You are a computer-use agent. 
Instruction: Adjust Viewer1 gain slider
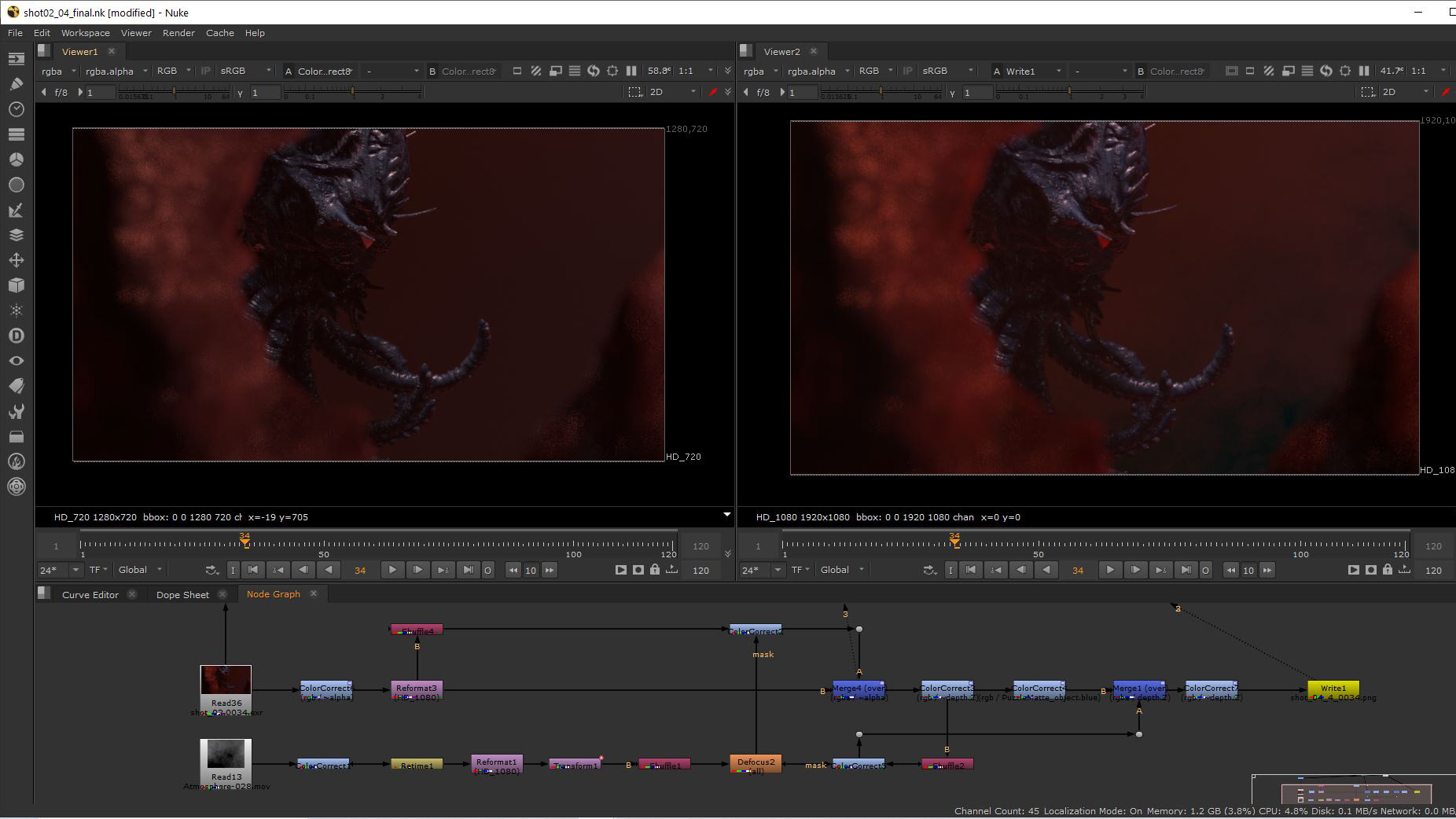pyautogui.click(x=173, y=93)
